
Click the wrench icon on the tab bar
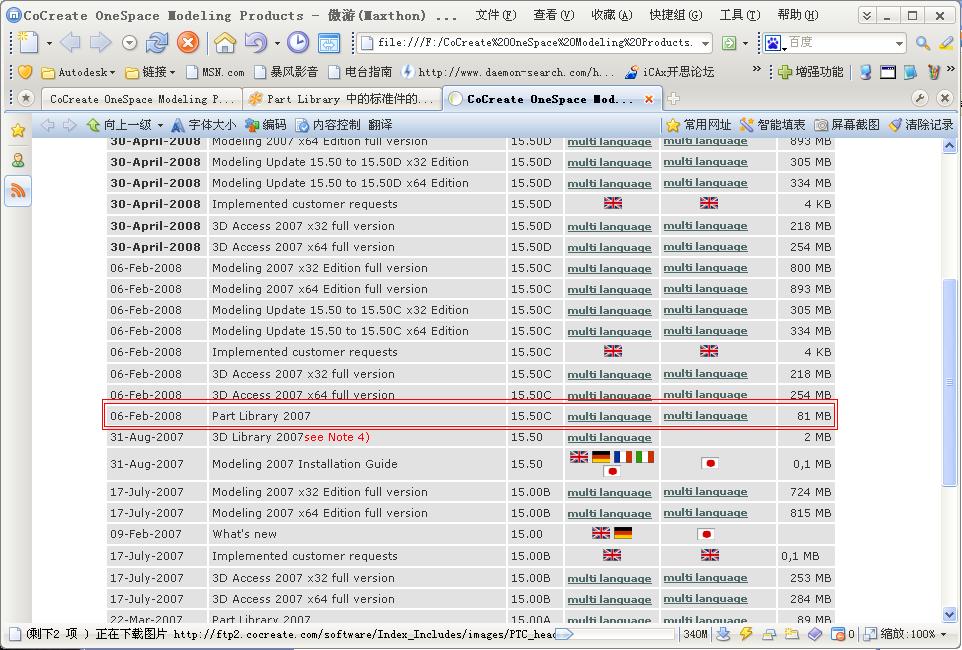point(920,98)
